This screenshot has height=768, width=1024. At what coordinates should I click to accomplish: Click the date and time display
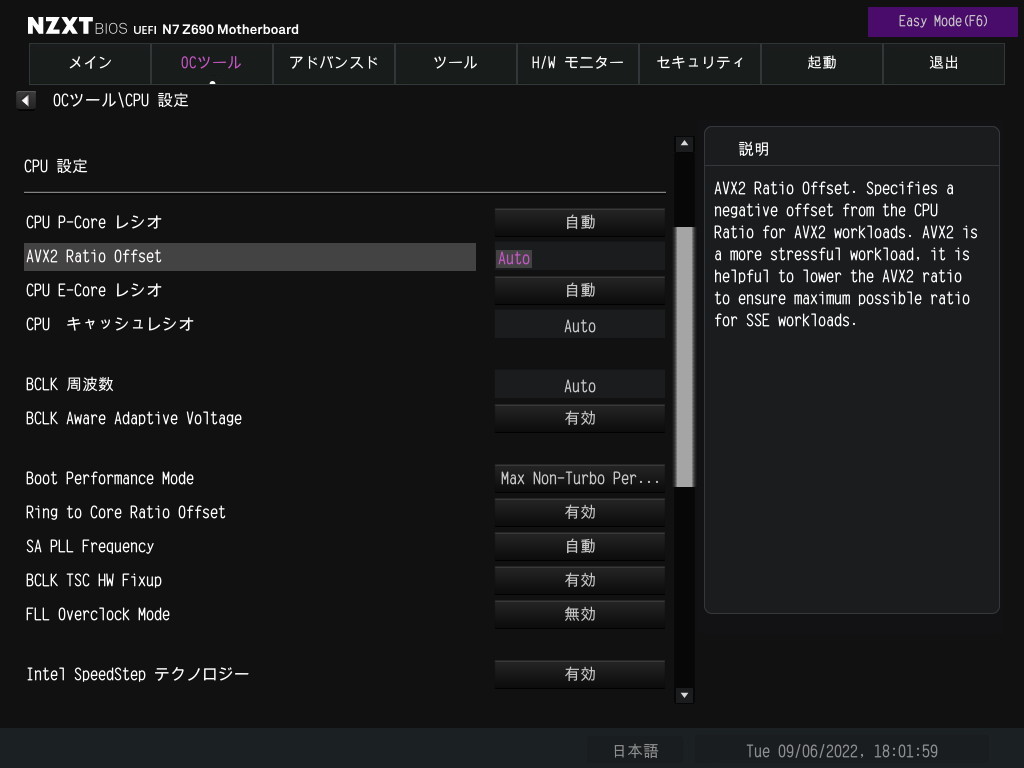(841, 751)
